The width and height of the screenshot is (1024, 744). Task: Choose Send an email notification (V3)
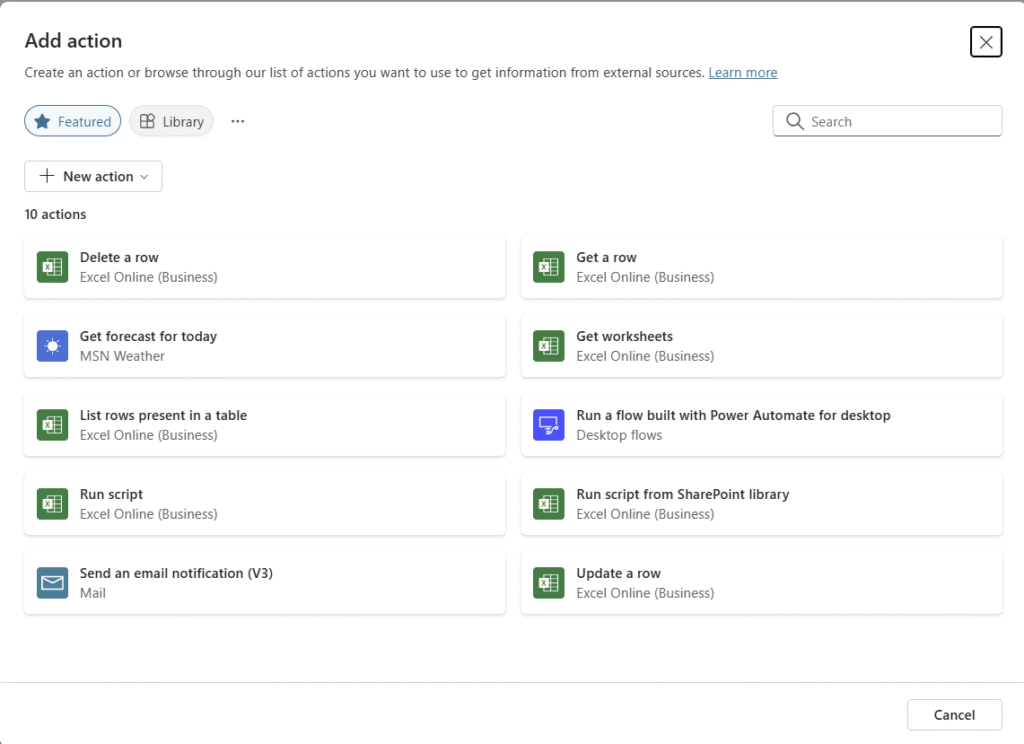pyautogui.click(x=264, y=583)
